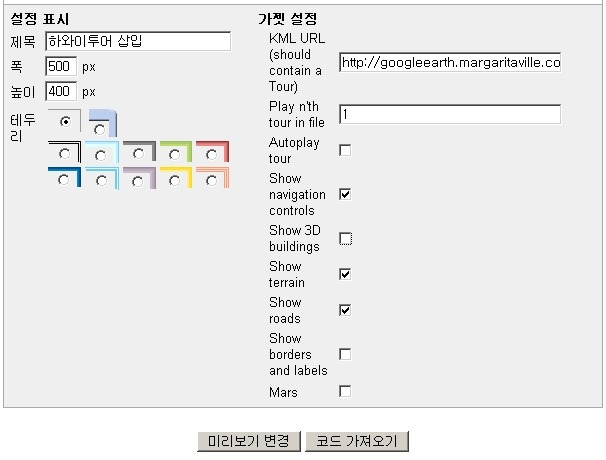Click the 폭 width field showing 500
The width and height of the screenshot is (606, 460).
(61, 66)
